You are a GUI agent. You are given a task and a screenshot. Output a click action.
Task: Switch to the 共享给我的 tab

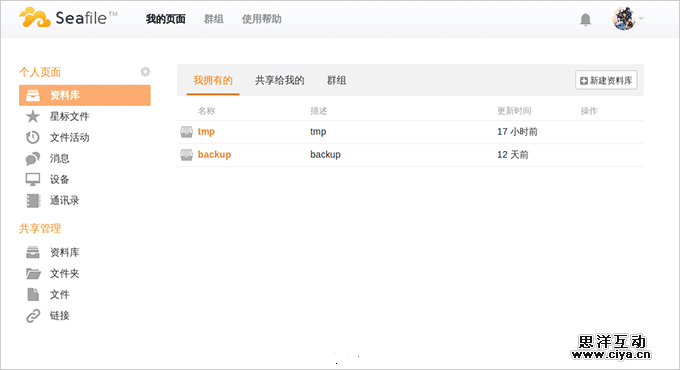[279, 80]
